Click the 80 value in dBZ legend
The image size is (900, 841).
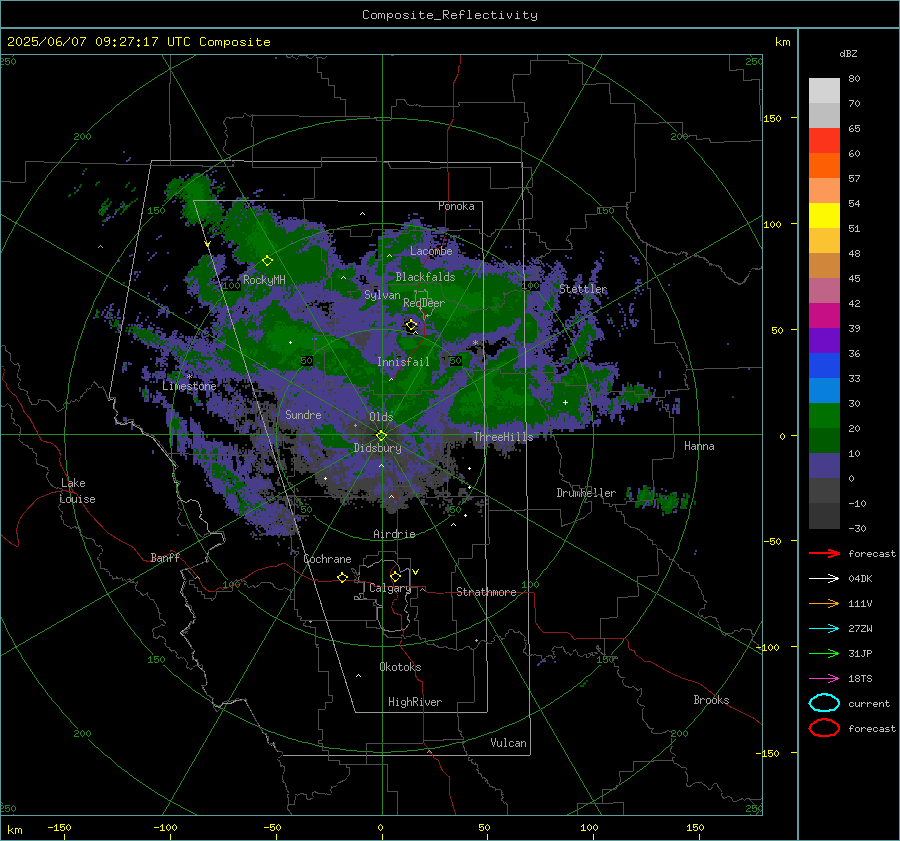(854, 79)
